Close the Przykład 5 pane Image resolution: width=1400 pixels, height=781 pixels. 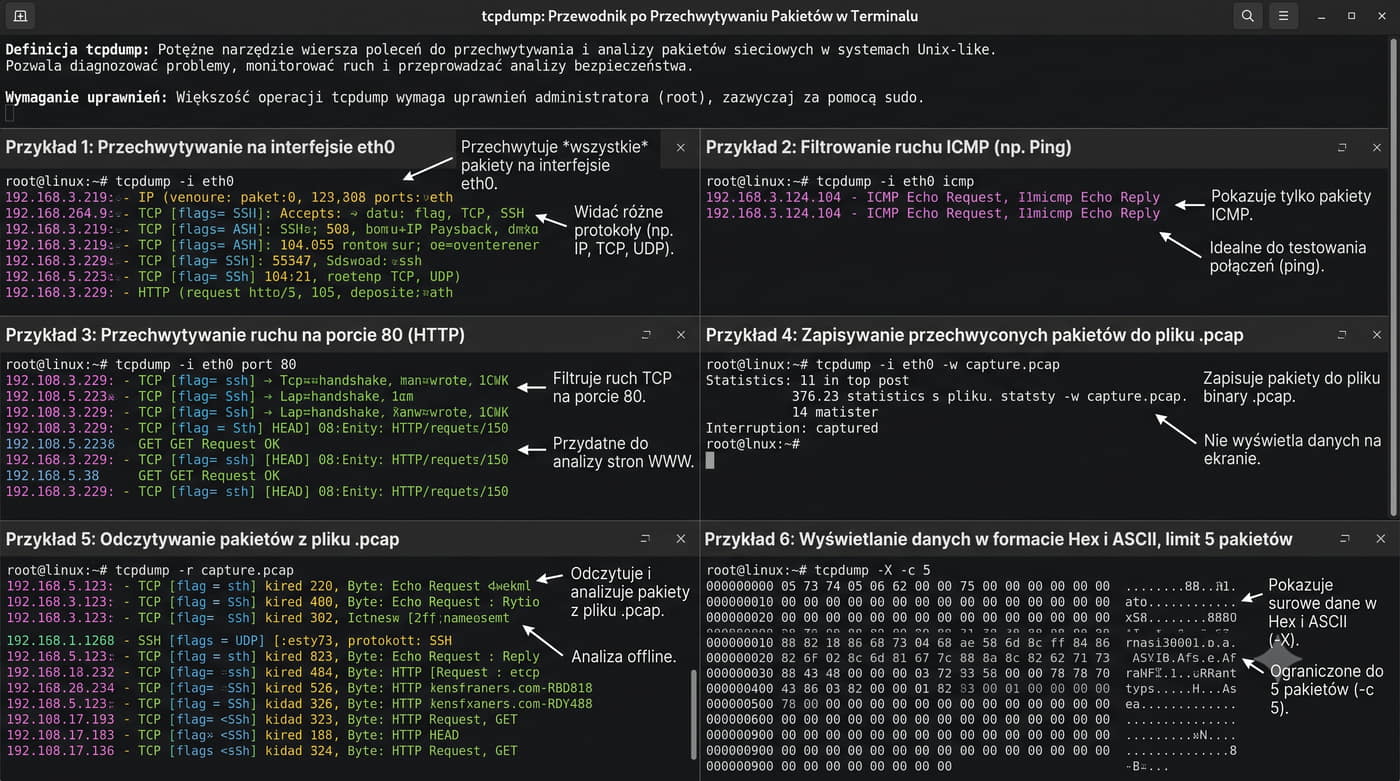tap(681, 539)
